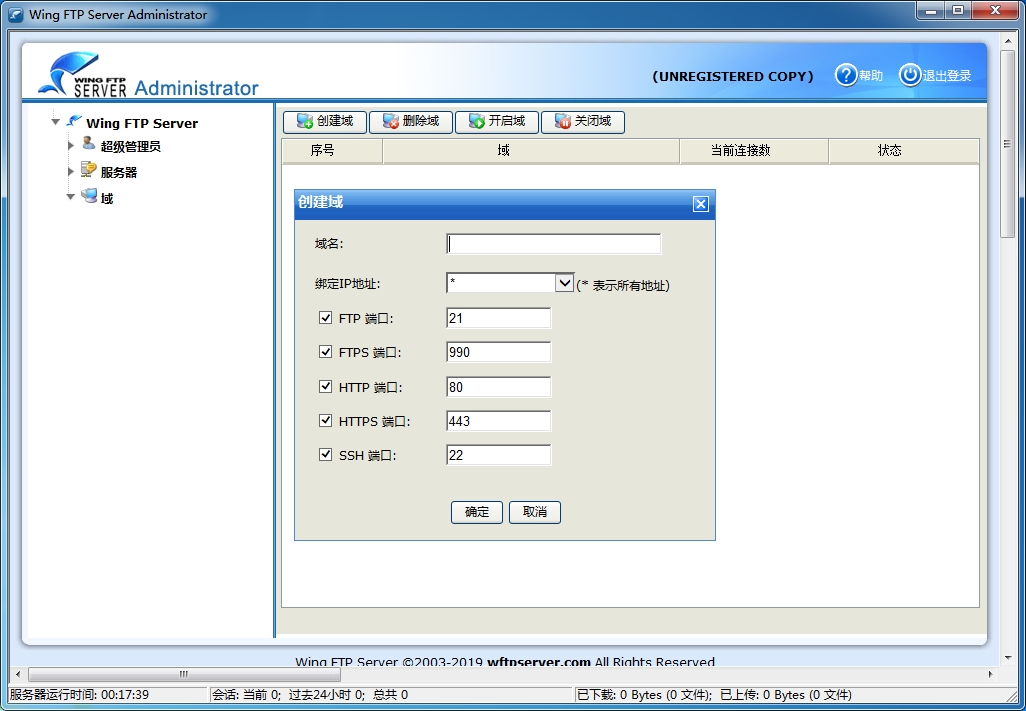1026x711 pixels.
Task: Open the 帮助 help link
Action: 871,76
